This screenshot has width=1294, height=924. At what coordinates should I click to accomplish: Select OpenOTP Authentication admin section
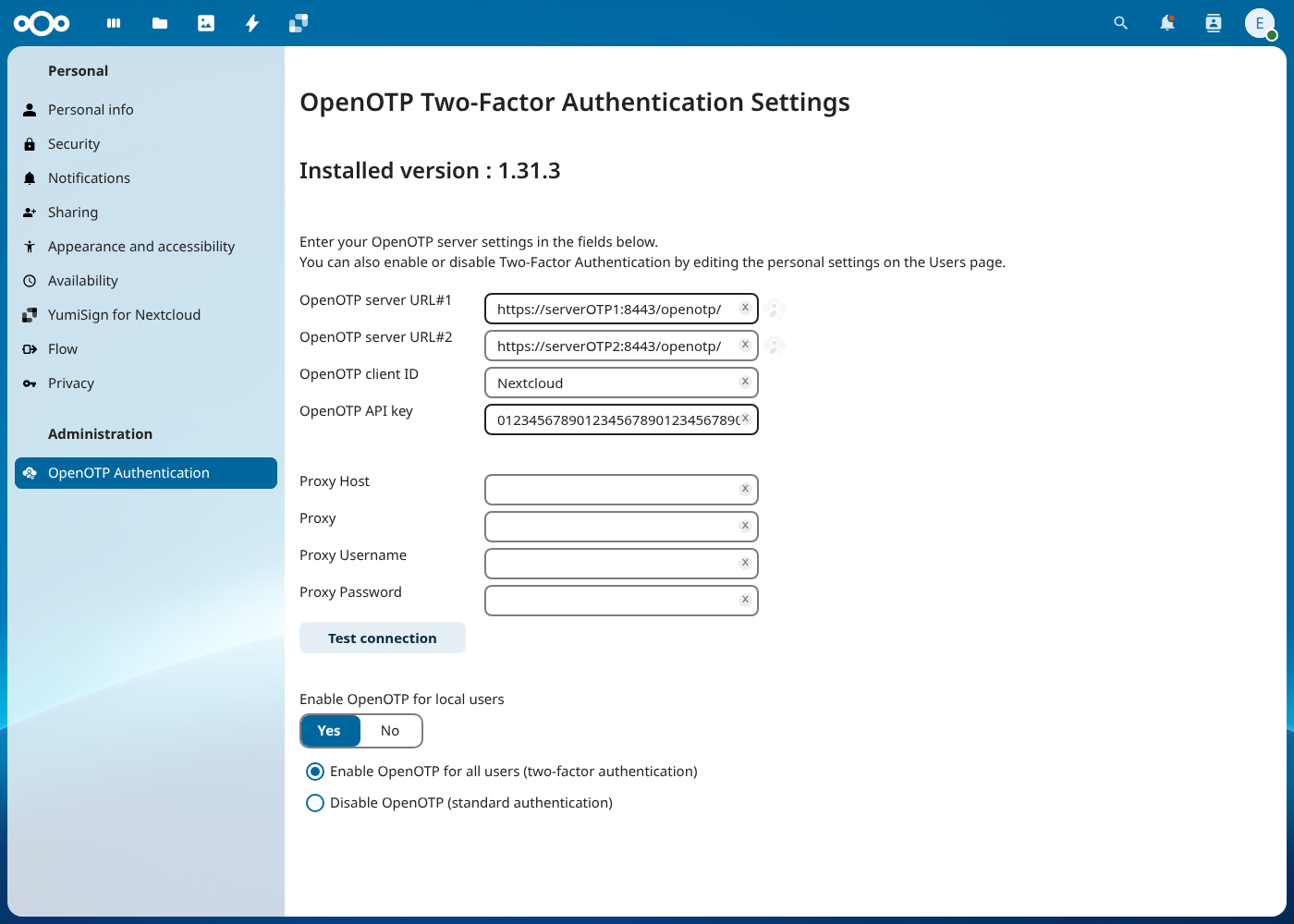[146, 473]
